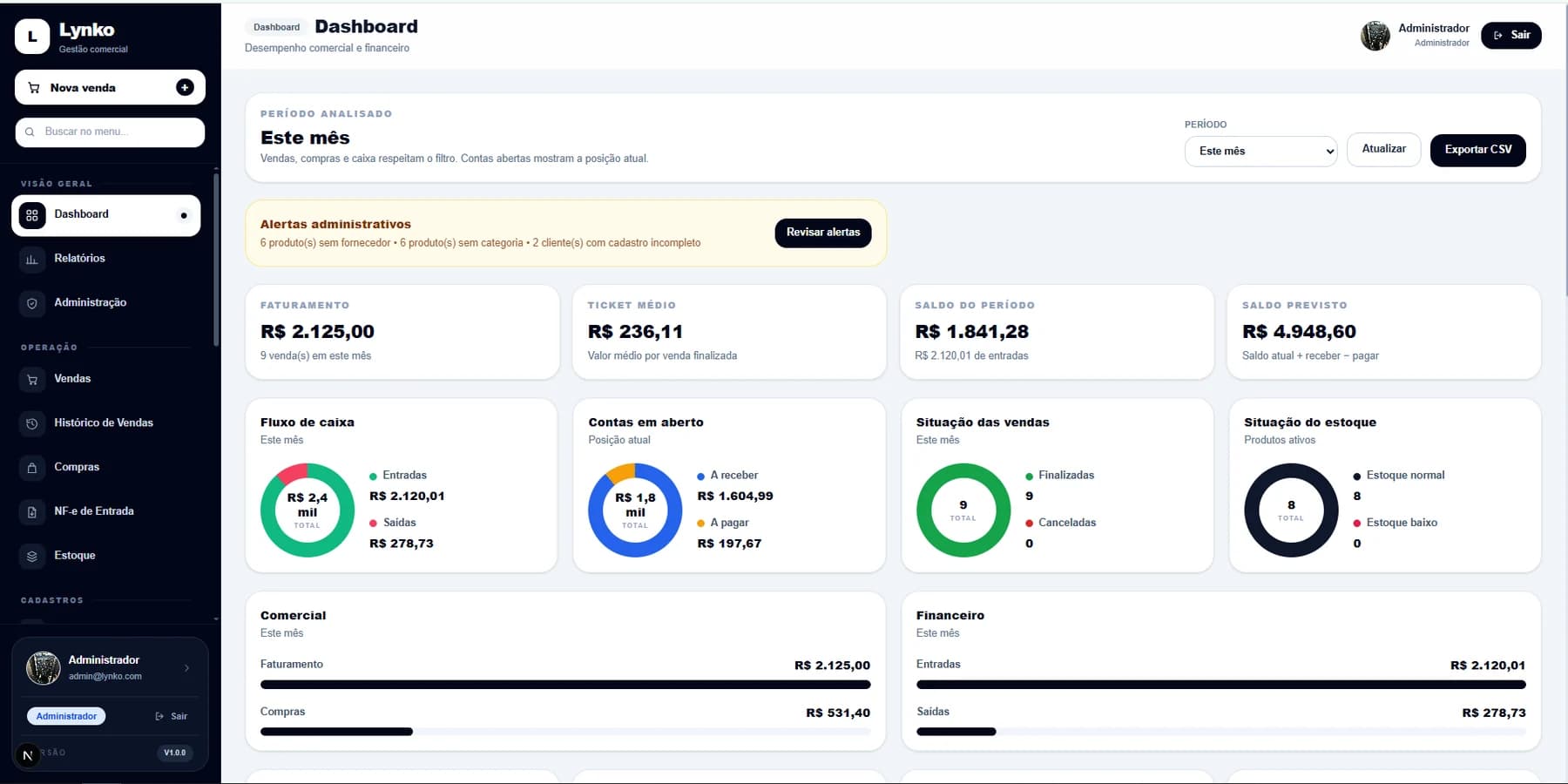Click the administrator avatar in the header

point(1375,36)
